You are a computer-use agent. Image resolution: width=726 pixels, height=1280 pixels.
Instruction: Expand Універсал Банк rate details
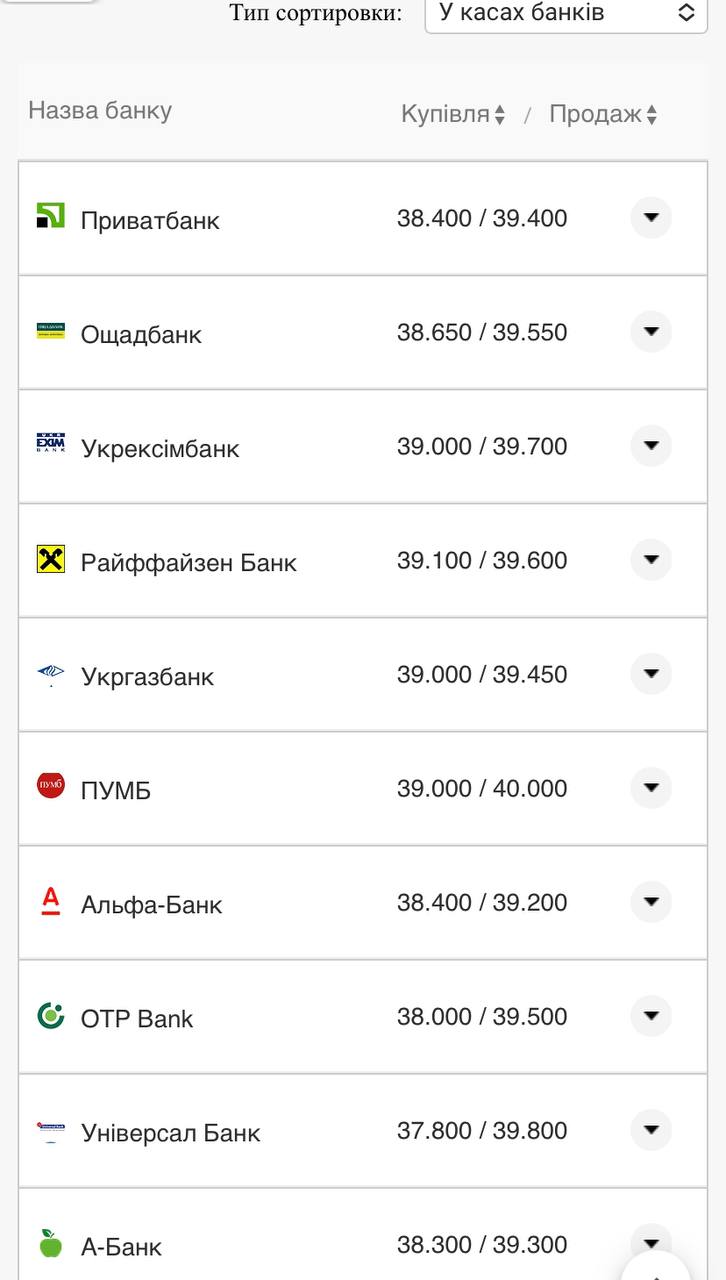(x=651, y=1130)
